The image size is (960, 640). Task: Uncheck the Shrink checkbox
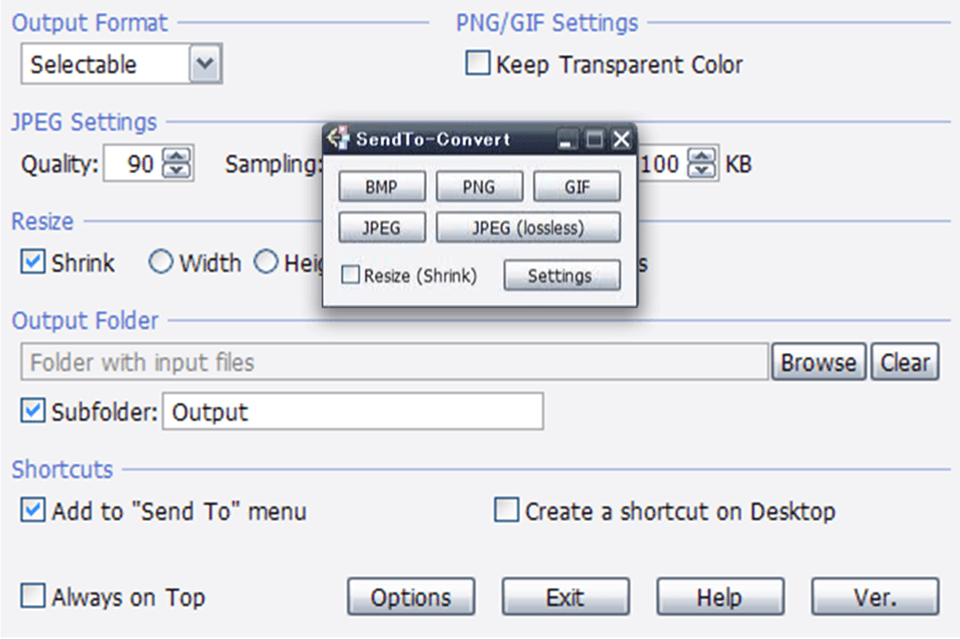tap(32, 262)
